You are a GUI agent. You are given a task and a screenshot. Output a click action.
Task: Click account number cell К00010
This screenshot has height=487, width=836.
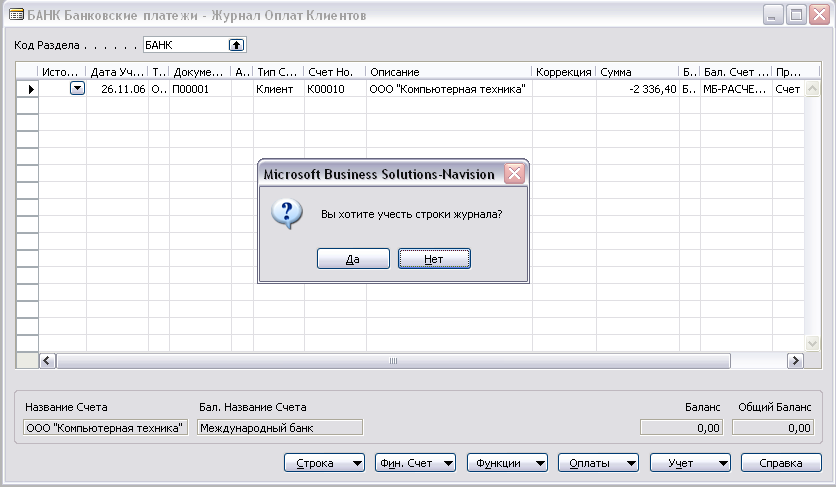(335, 89)
